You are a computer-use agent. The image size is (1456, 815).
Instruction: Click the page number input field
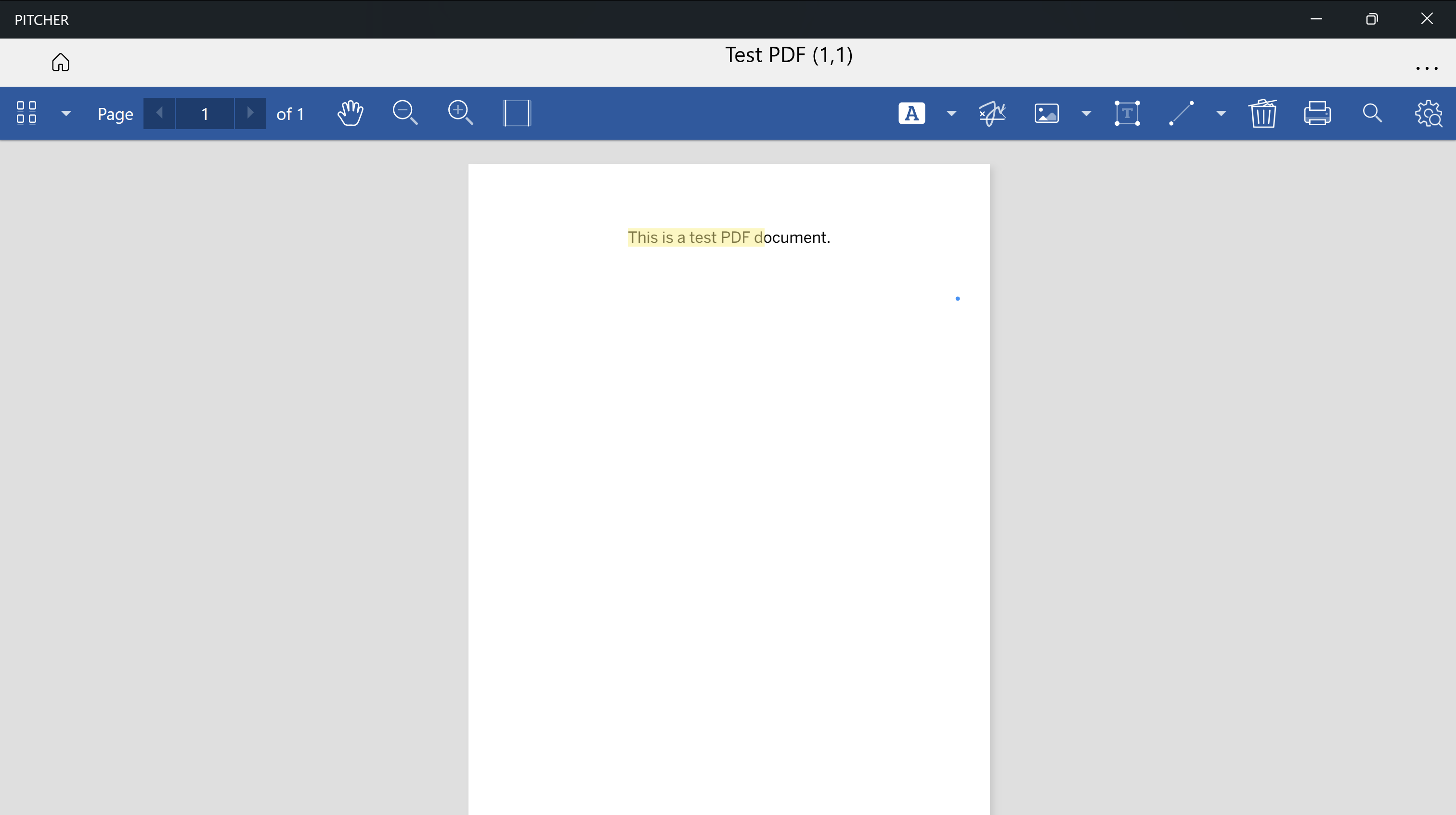(x=205, y=114)
